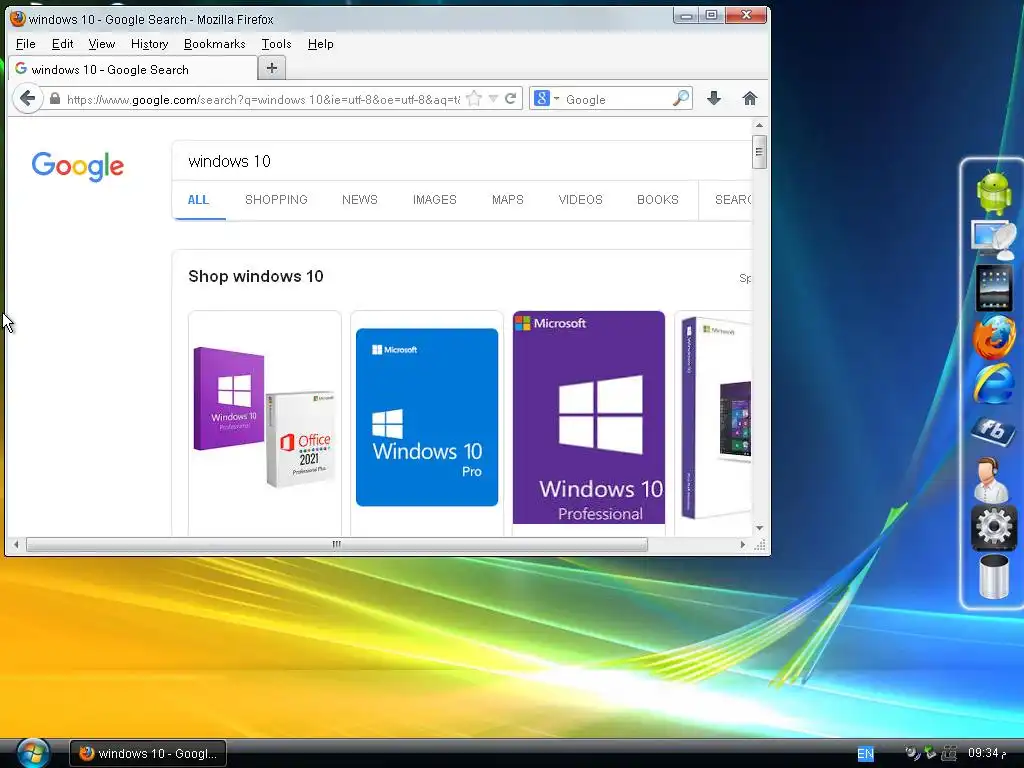Click the vertical scrollbar down arrow

(x=759, y=528)
